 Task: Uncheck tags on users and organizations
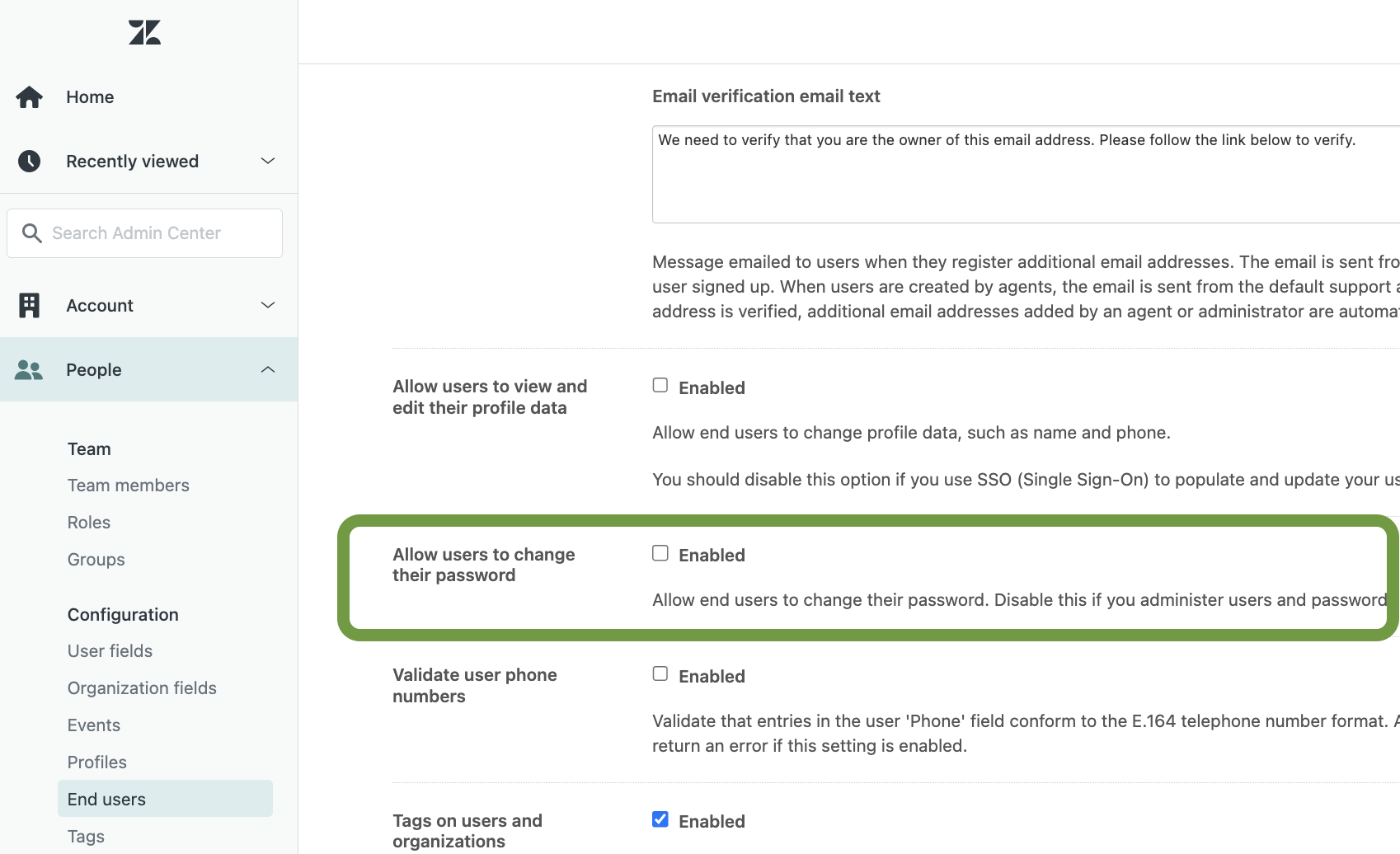(x=660, y=819)
